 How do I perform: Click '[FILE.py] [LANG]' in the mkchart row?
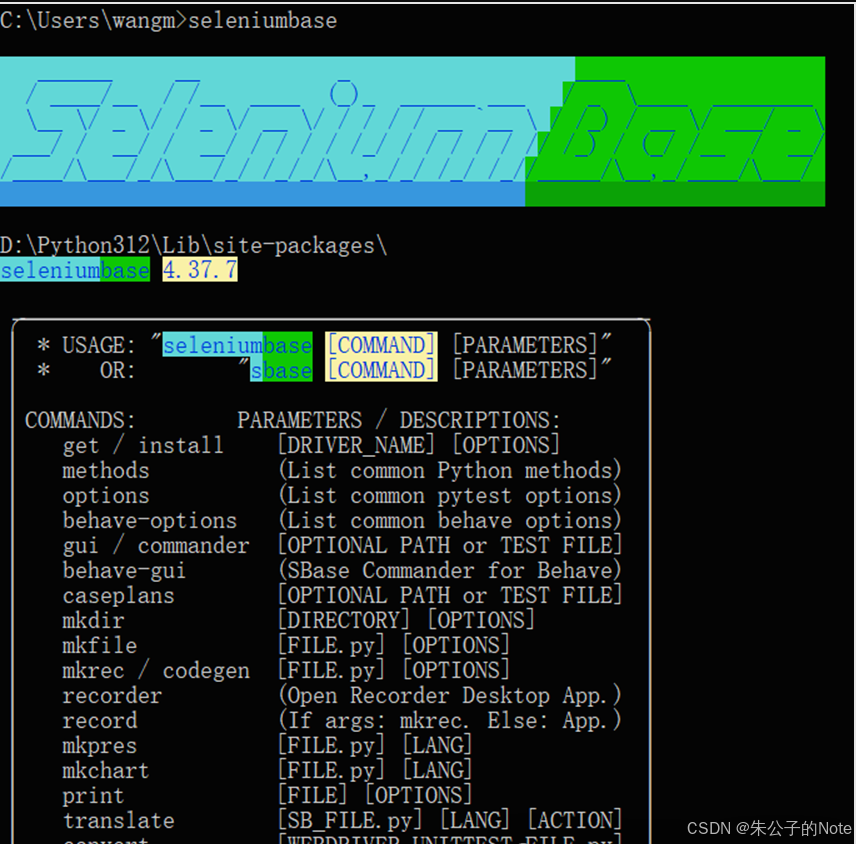[374, 770]
